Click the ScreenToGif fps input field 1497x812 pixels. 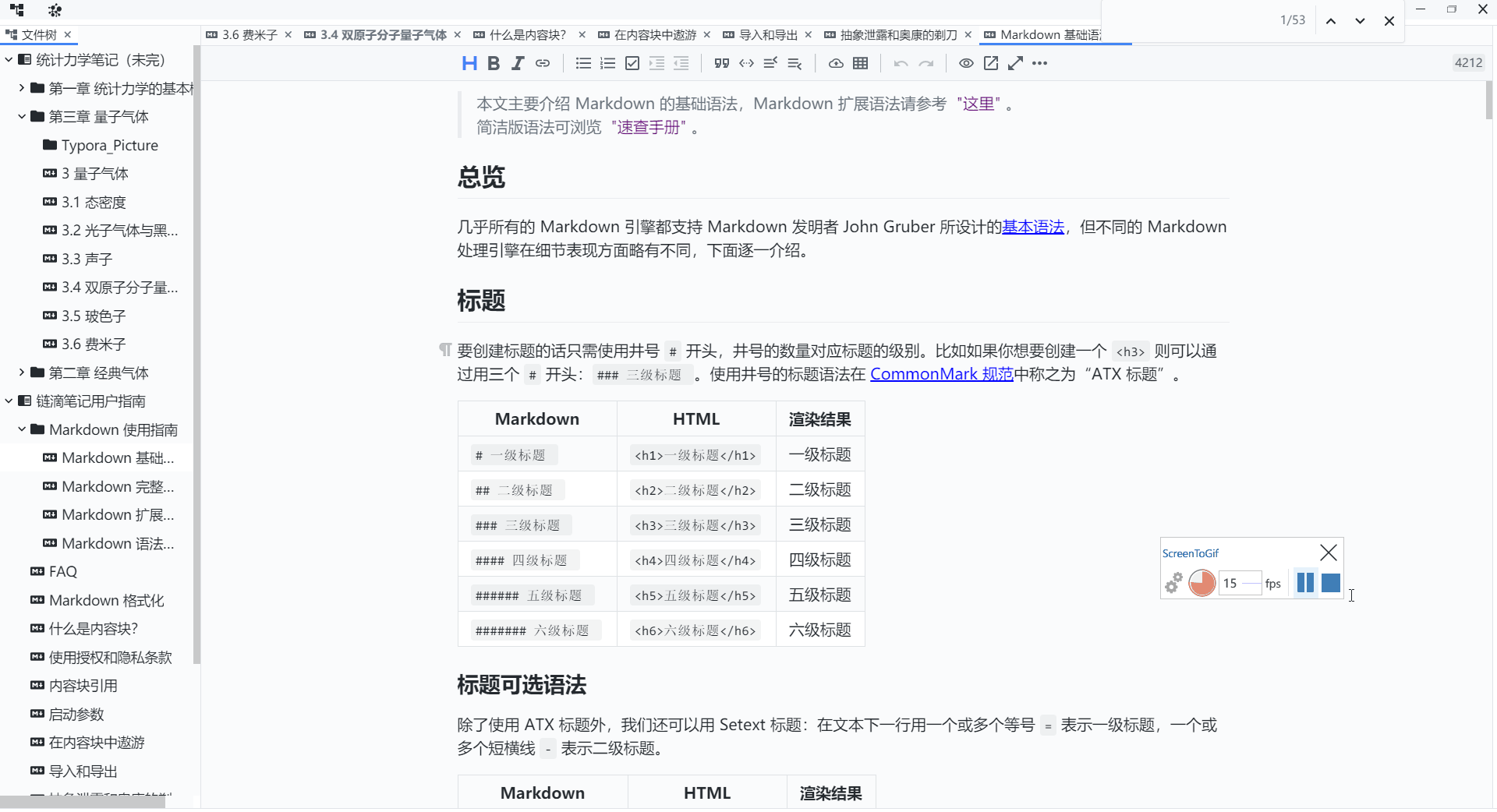(1240, 583)
